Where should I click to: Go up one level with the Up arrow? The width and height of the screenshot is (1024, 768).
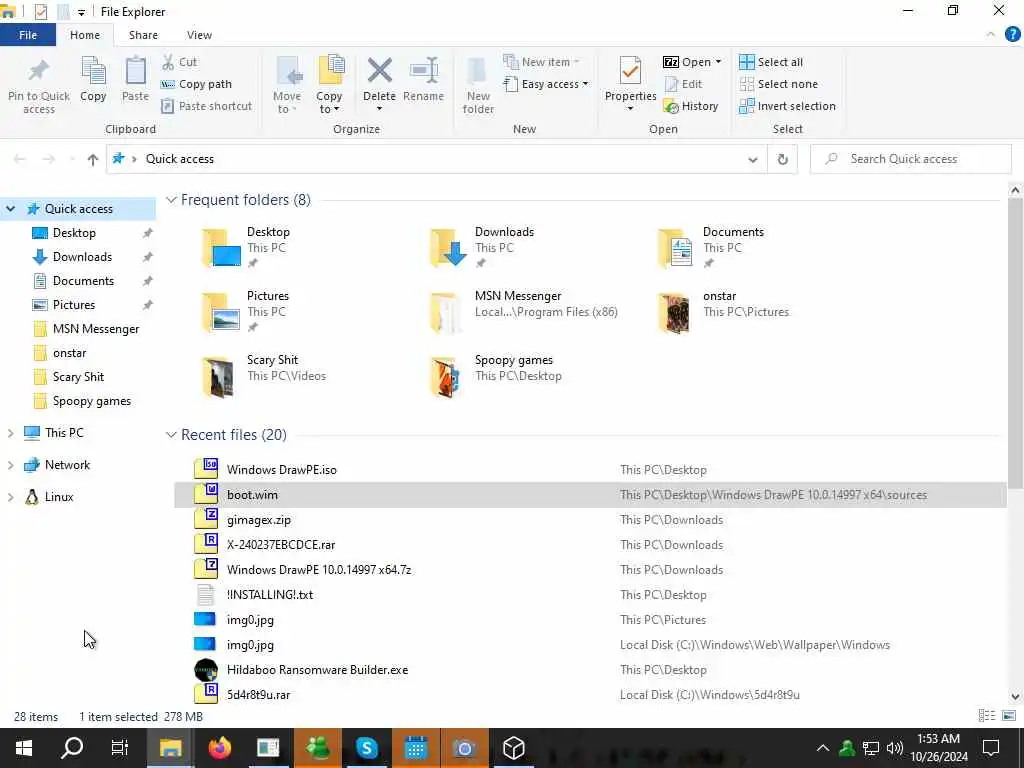point(93,159)
